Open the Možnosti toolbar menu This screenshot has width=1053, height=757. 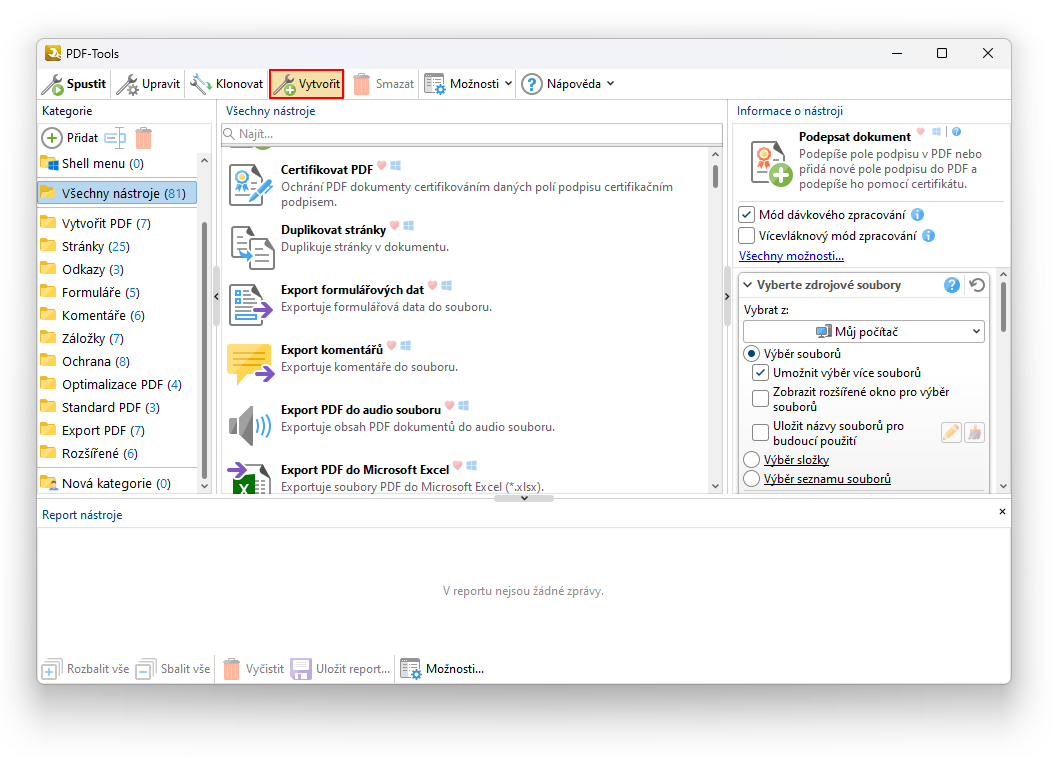click(468, 84)
